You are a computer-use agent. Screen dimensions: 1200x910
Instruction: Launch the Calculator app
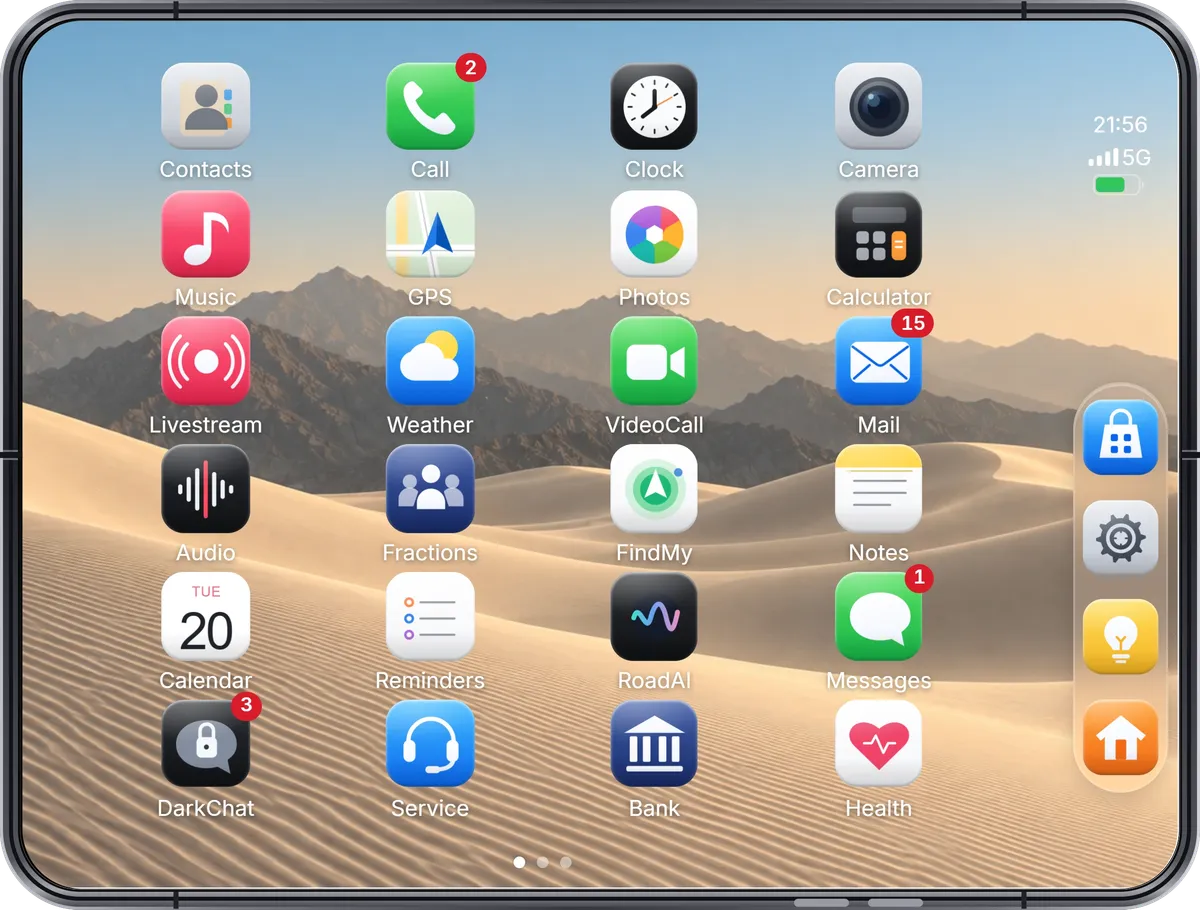(x=878, y=235)
